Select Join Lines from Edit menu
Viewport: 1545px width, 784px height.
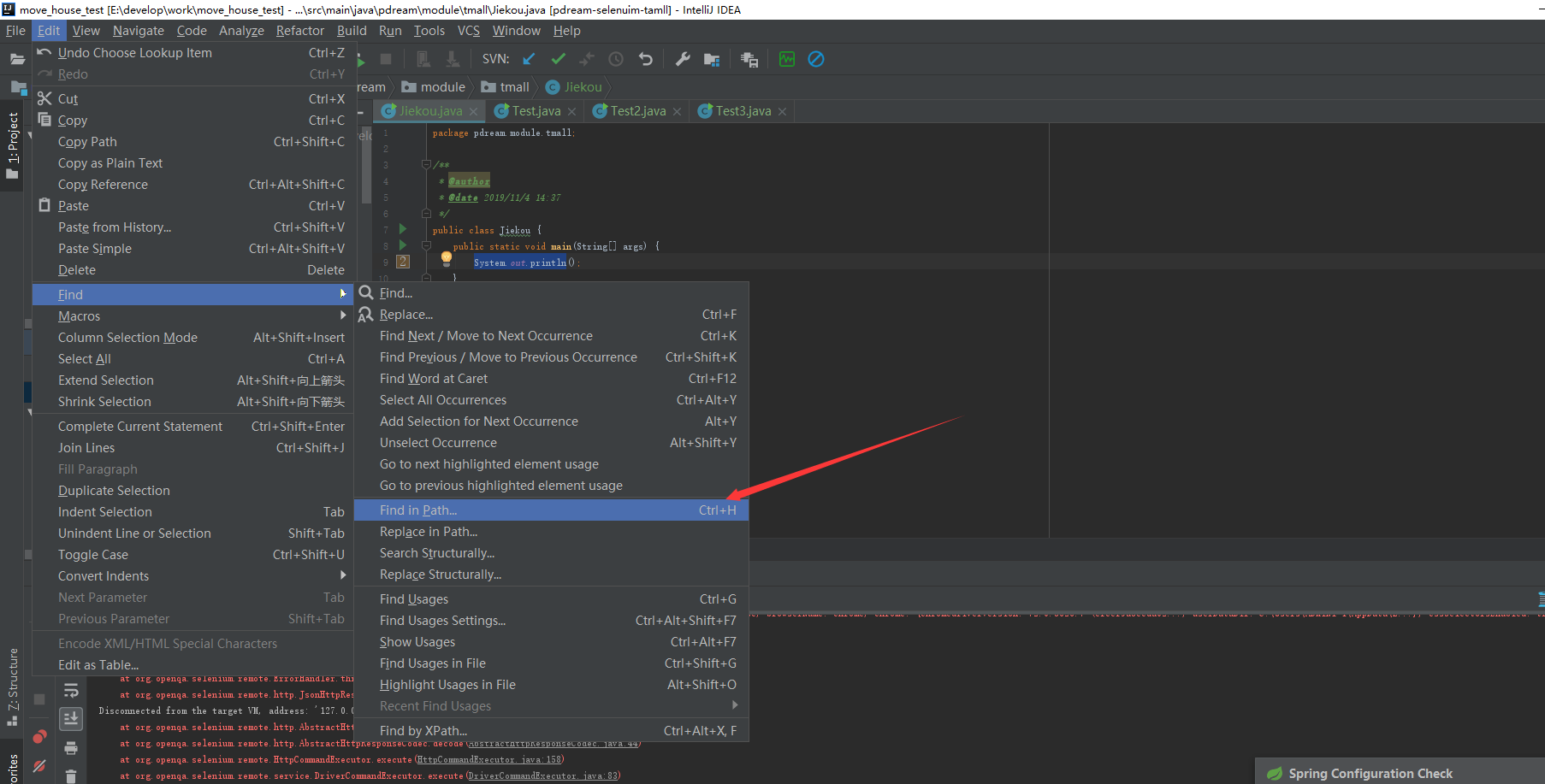[x=193, y=448]
